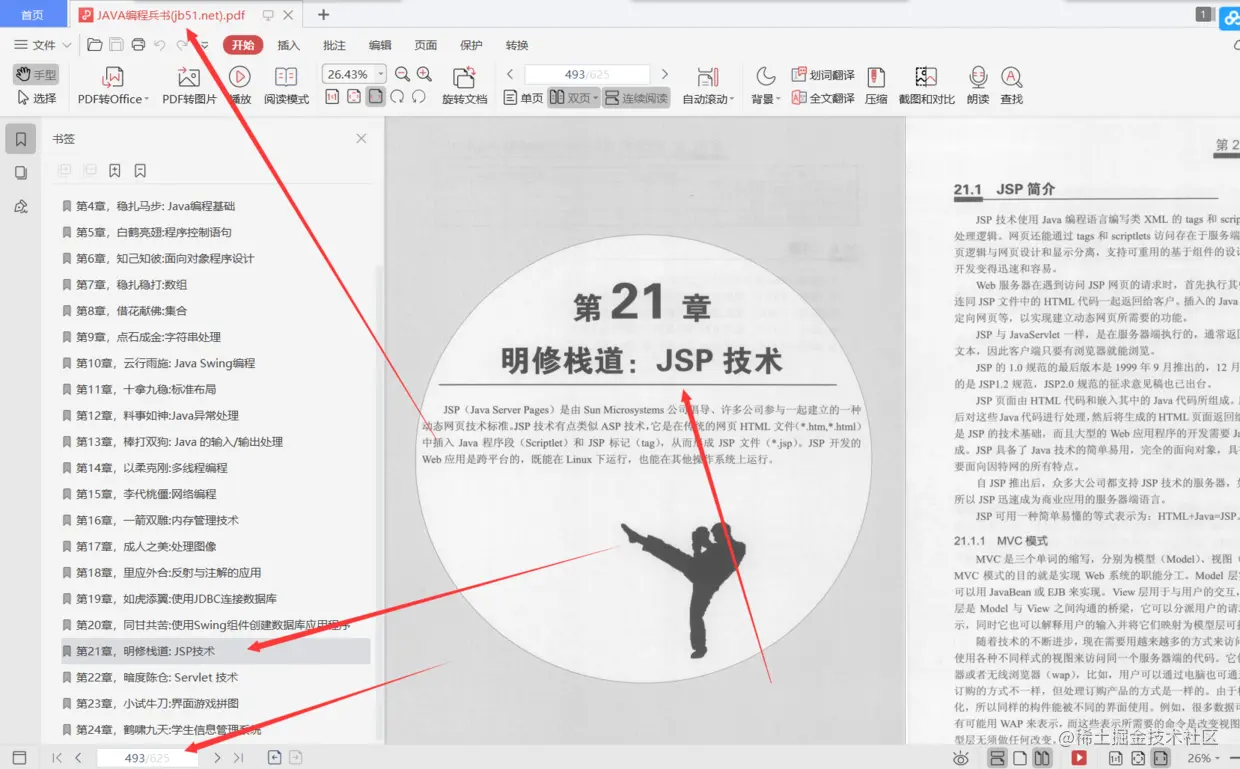Toggle 双页 double page view
This screenshot has height=769, width=1240.
[573, 98]
